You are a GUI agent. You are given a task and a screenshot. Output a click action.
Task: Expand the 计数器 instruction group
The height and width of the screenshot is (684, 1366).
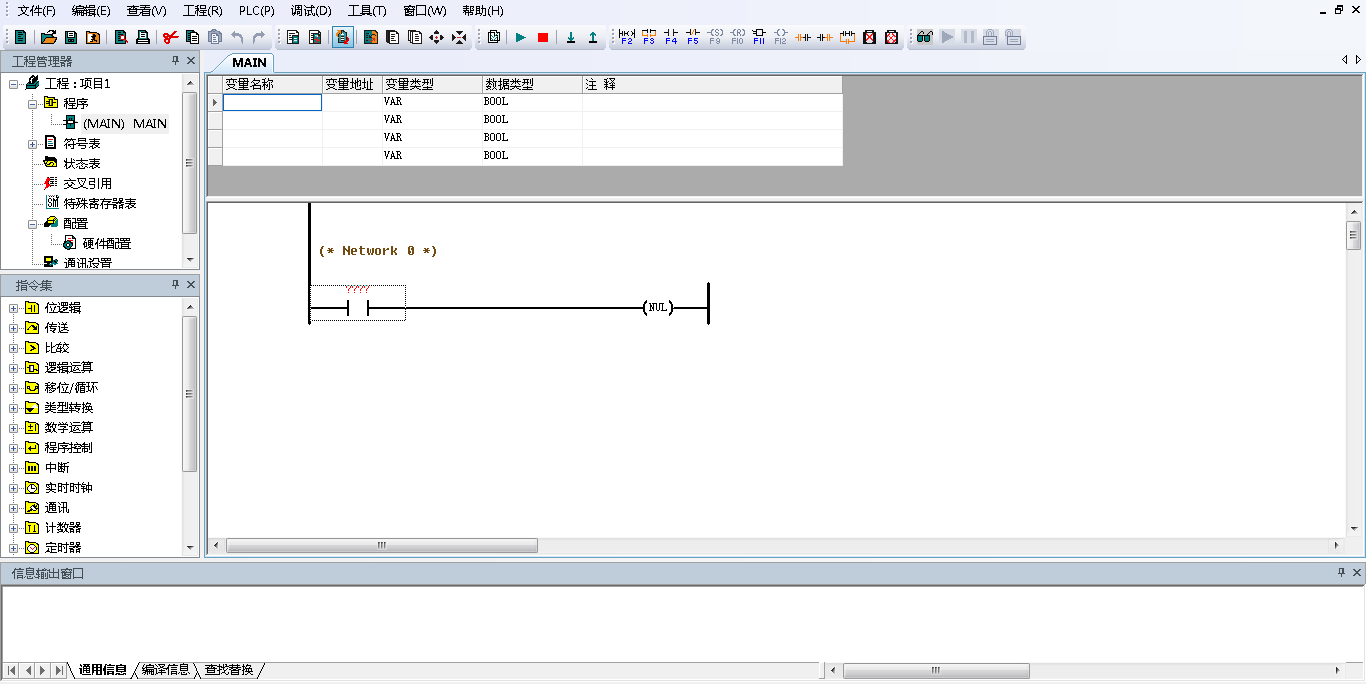pos(14,528)
